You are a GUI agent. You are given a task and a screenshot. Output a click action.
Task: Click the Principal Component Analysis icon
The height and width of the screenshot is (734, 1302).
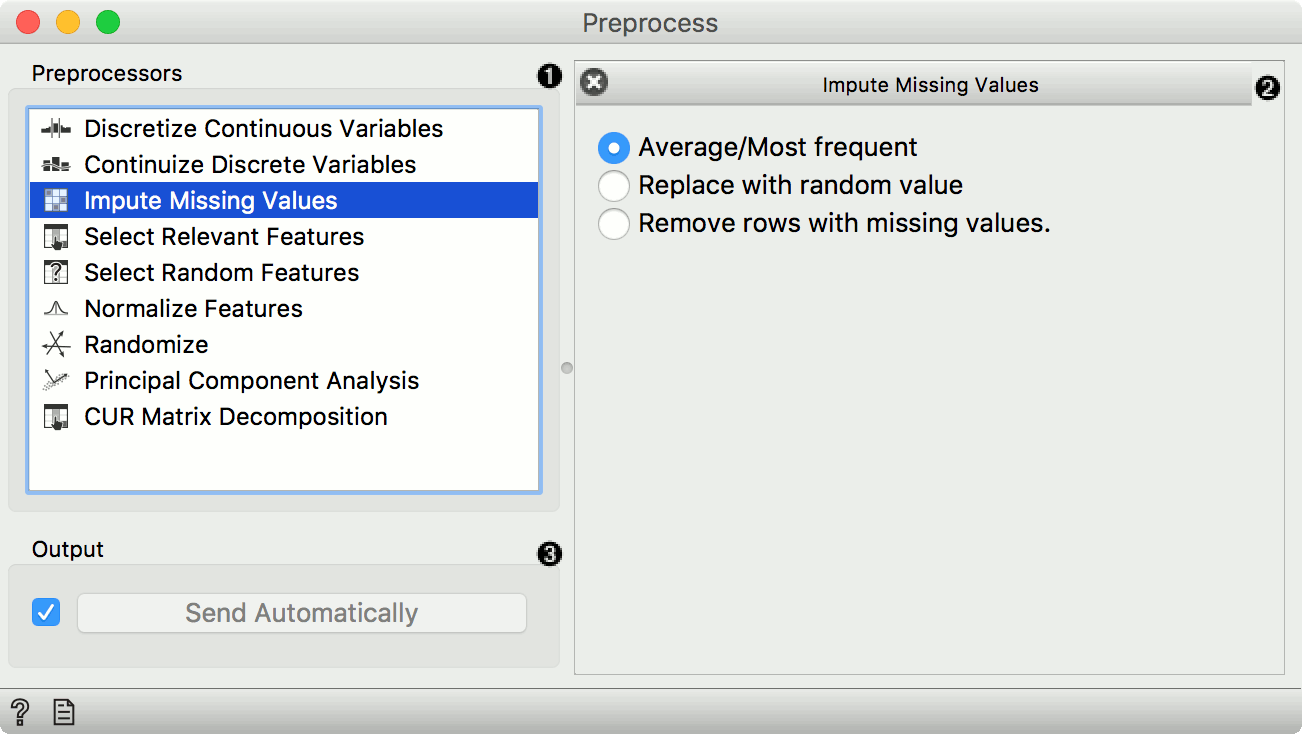[56, 381]
